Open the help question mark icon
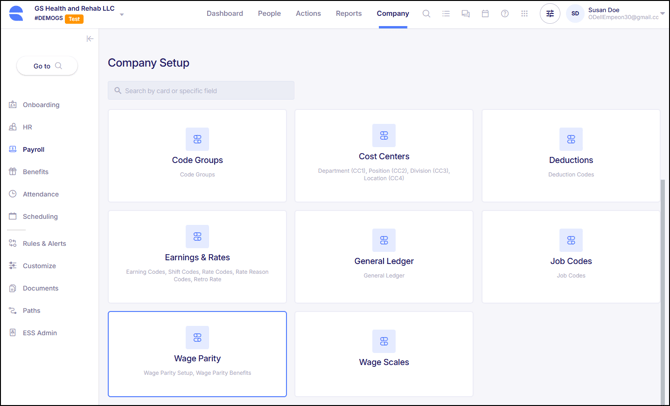670x406 pixels. point(505,14)
